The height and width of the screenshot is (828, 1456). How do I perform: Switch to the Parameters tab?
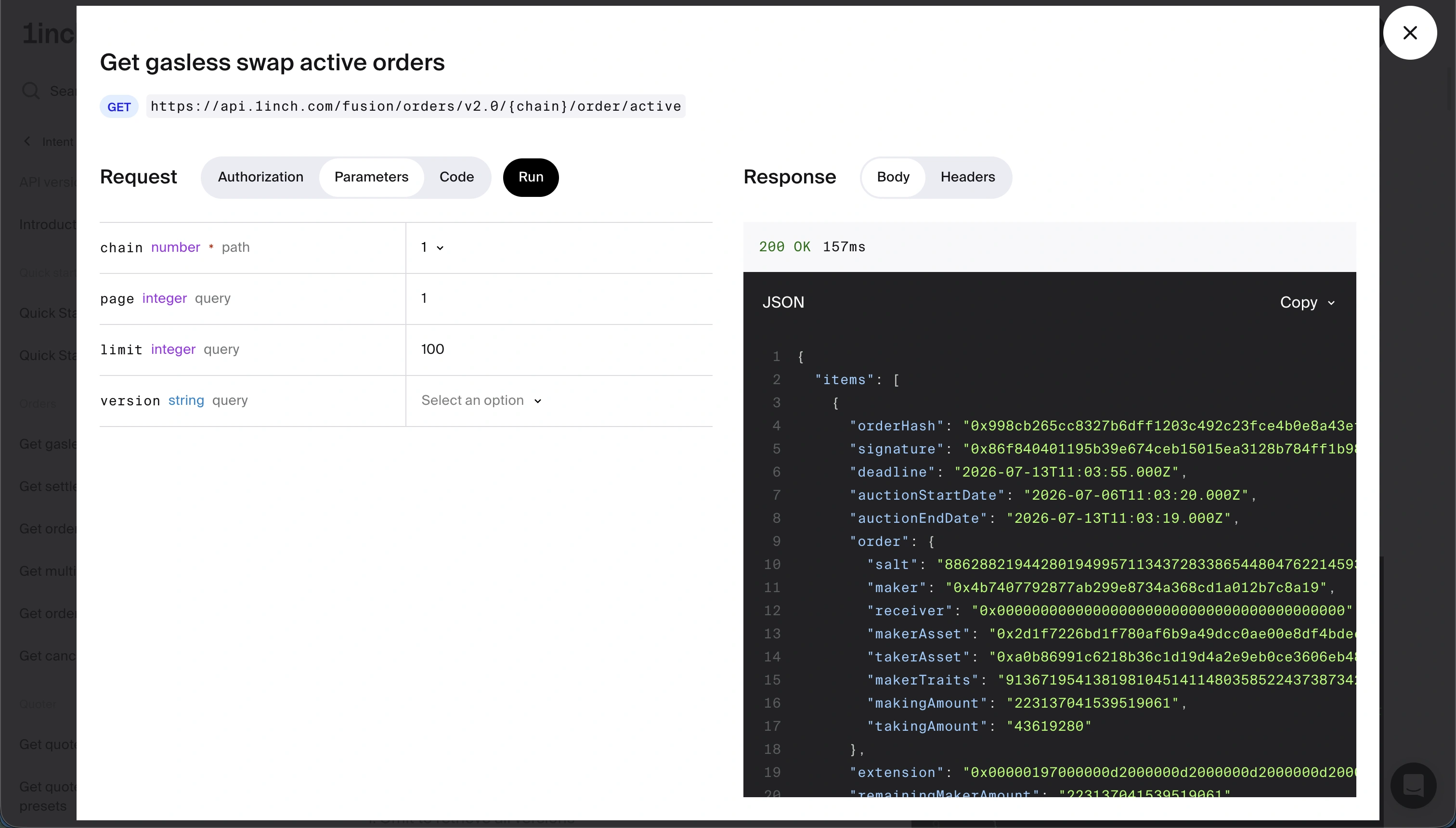point(371,177)
